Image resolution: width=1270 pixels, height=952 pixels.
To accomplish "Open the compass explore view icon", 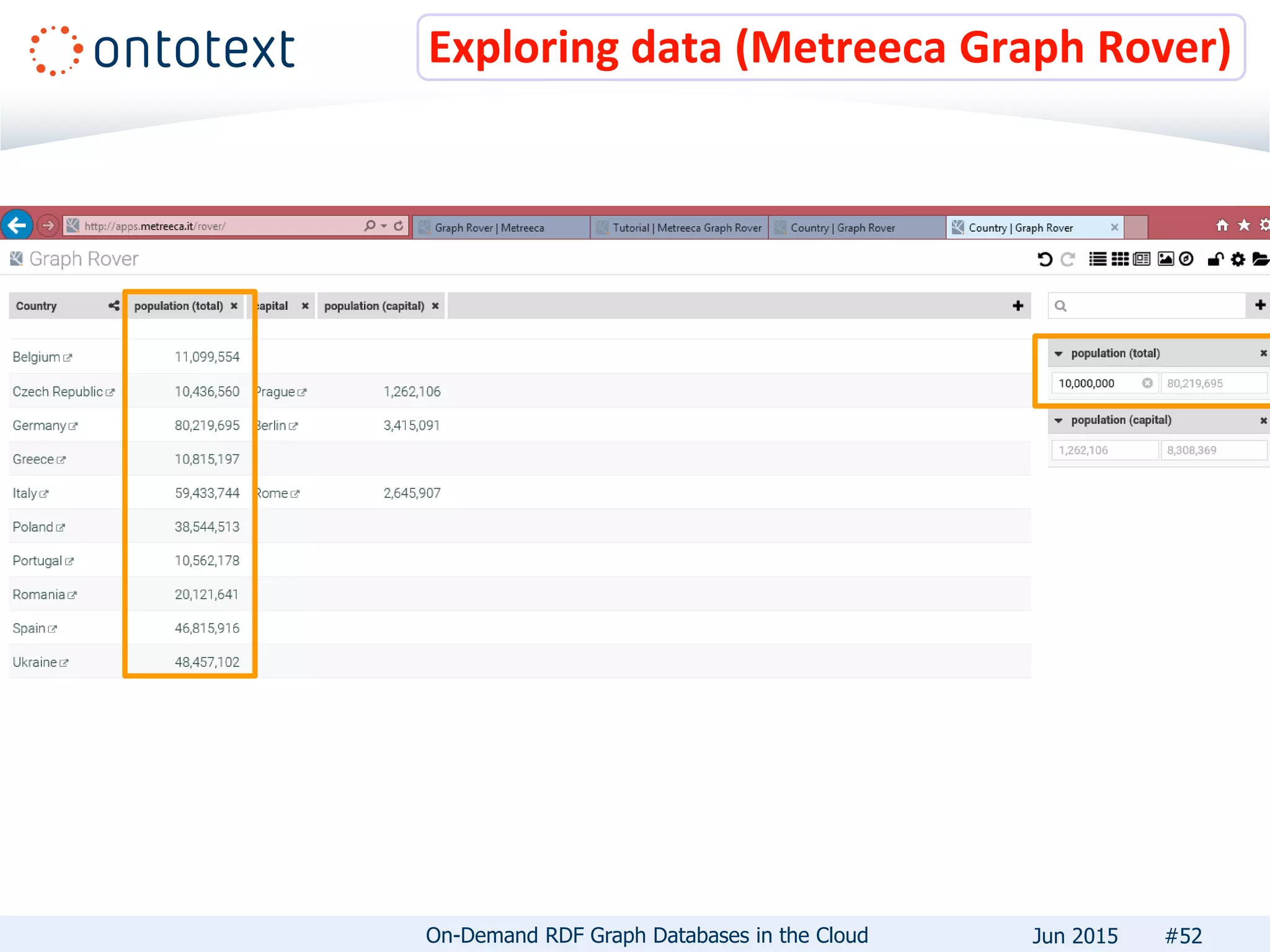I will pos(1186,259).
